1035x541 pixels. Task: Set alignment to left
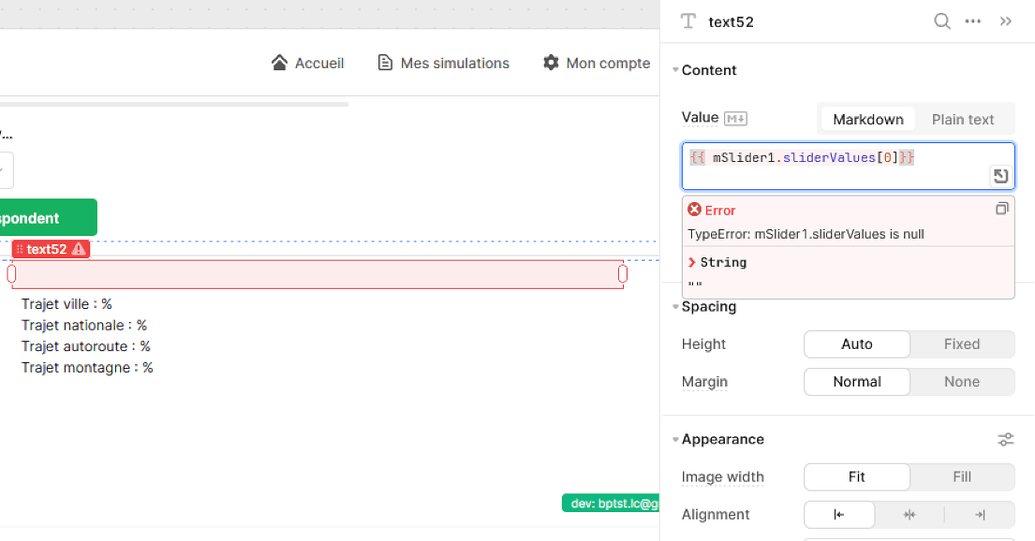(839, 515)
